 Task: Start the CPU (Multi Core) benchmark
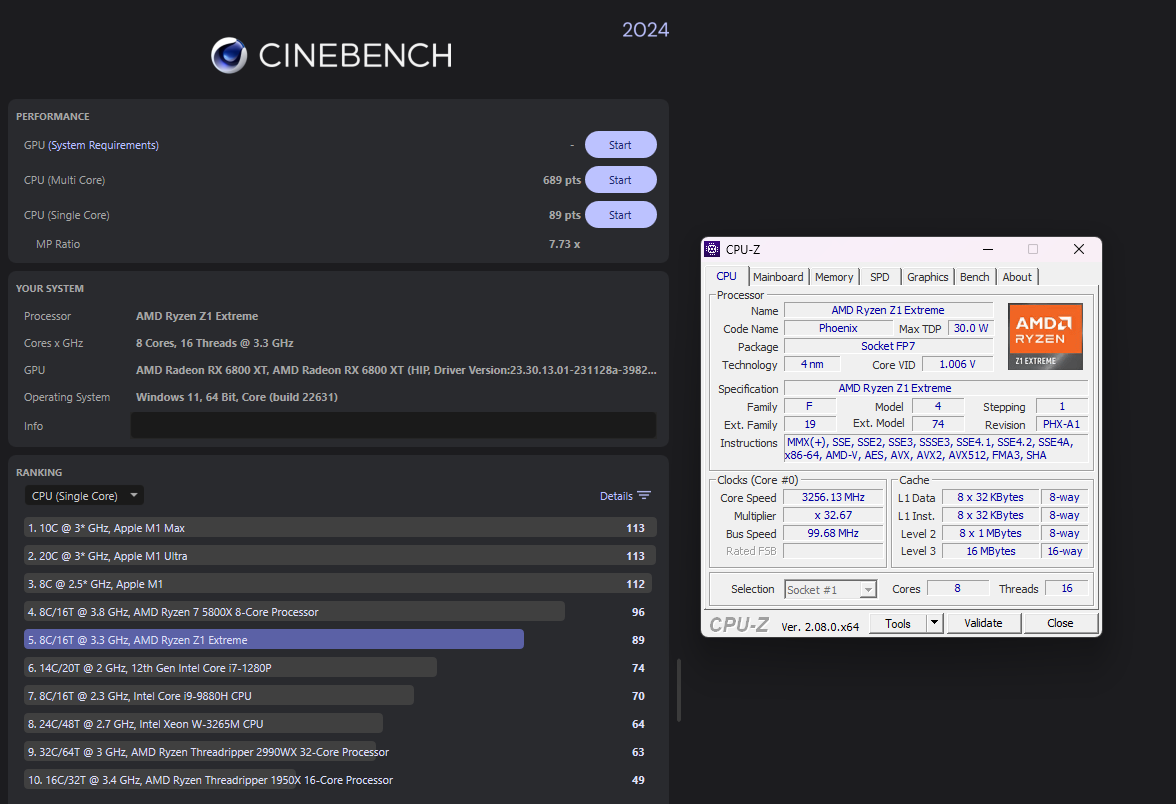(620, 179)
